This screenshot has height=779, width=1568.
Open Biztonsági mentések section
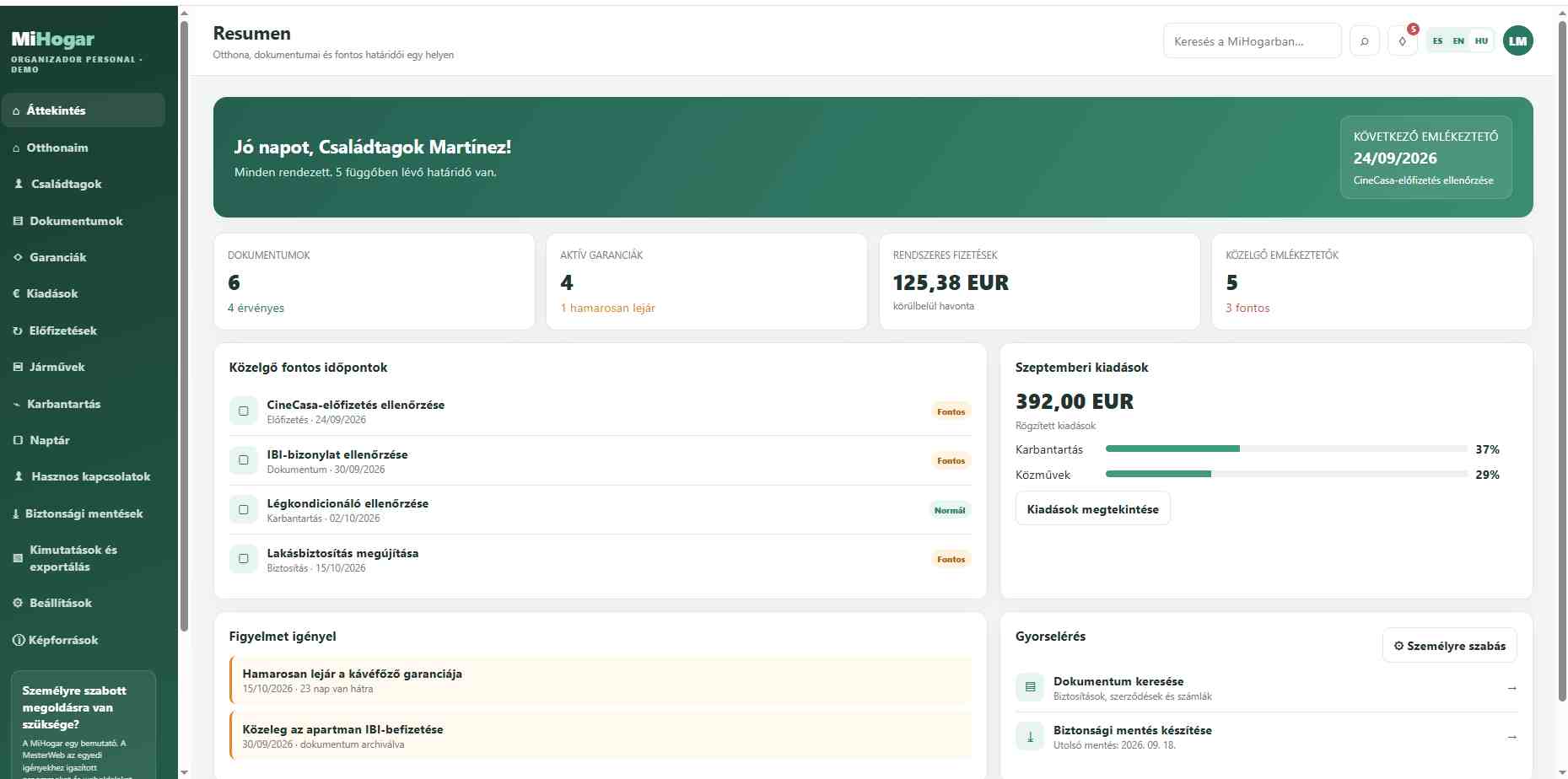[x=84, y=513]
